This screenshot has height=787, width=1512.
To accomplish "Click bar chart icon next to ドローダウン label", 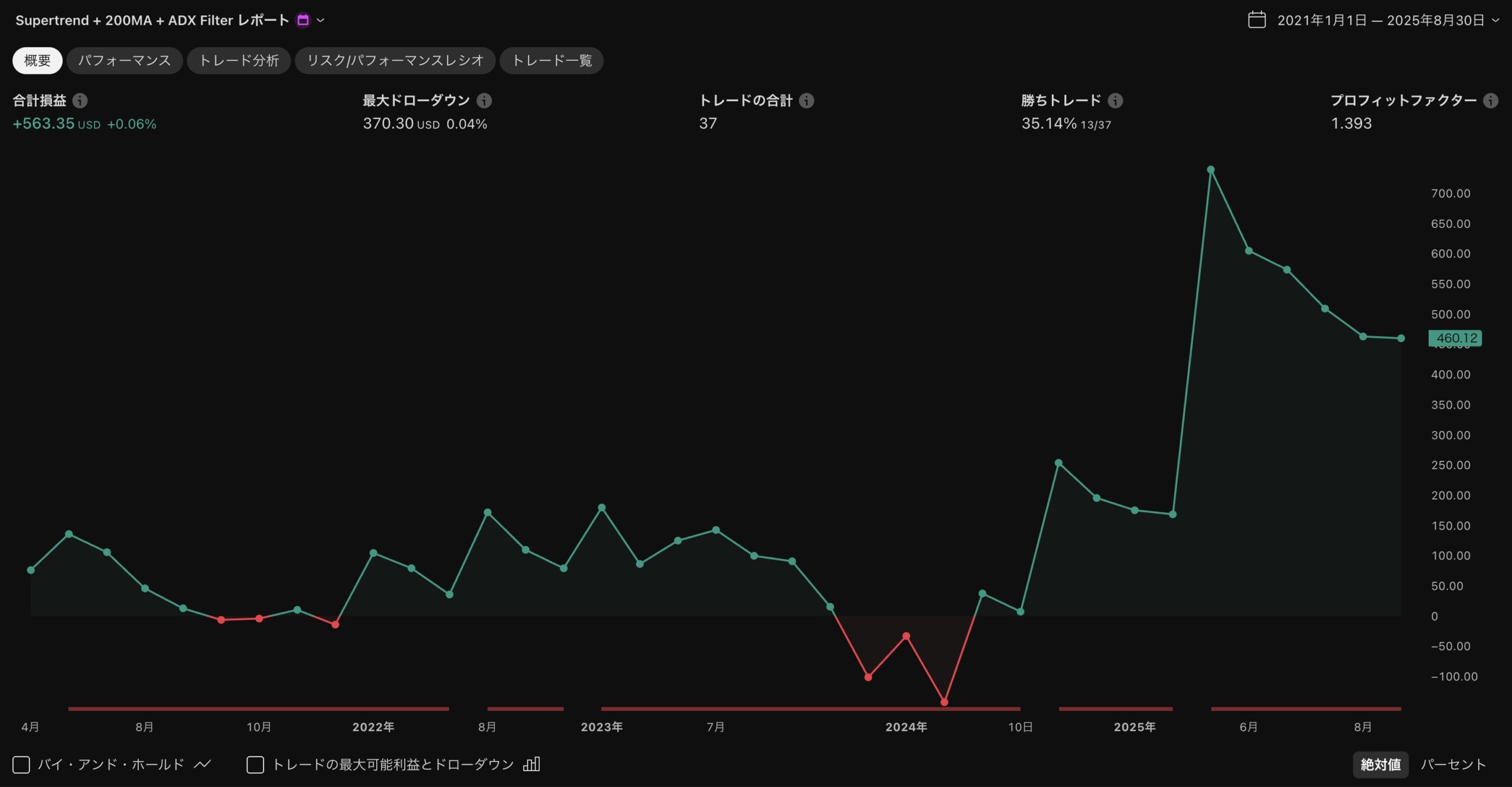I will pyautogui.click(x=532, y=765).
